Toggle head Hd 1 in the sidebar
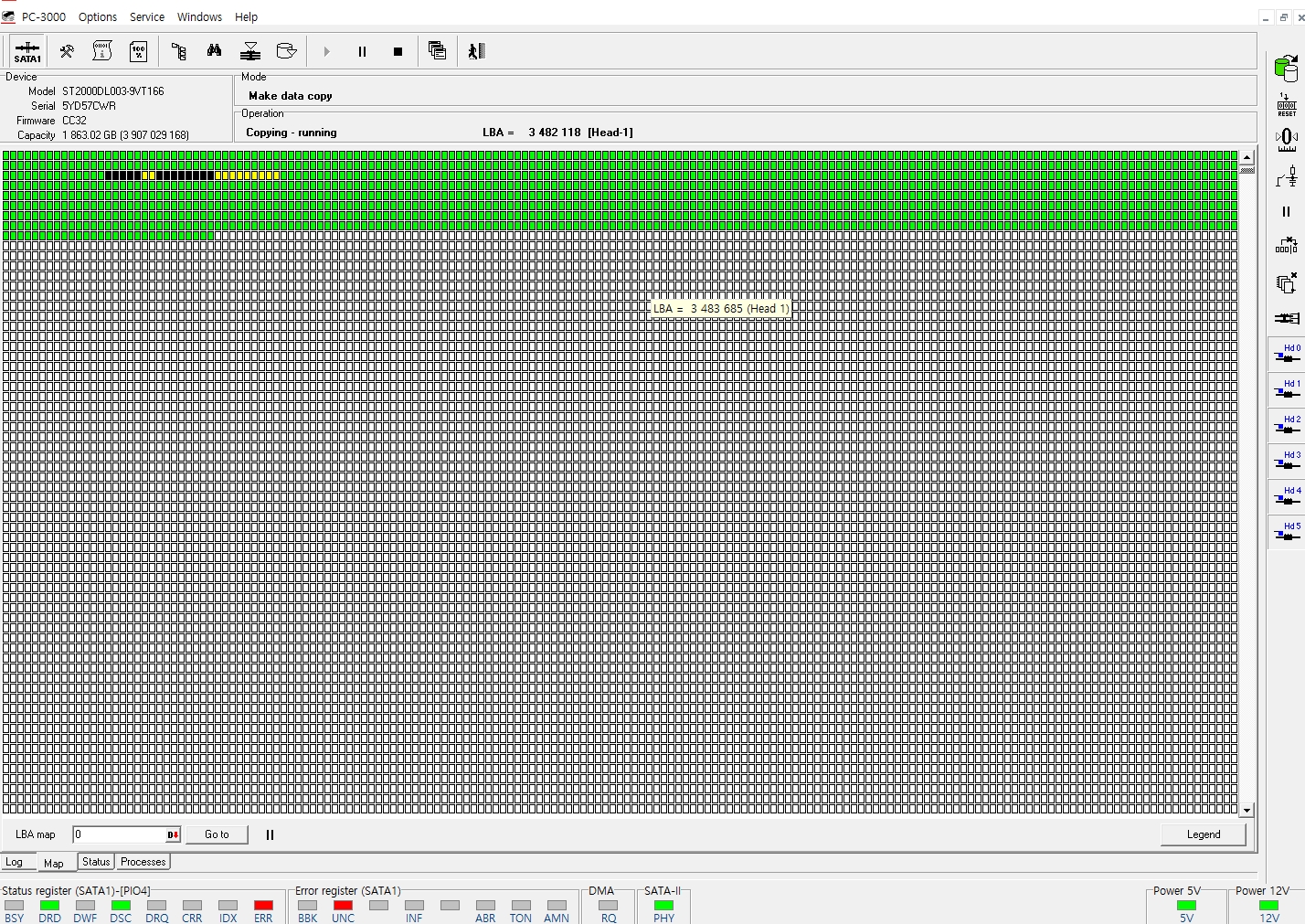The image size is (1305, 924). [1288, 390]
